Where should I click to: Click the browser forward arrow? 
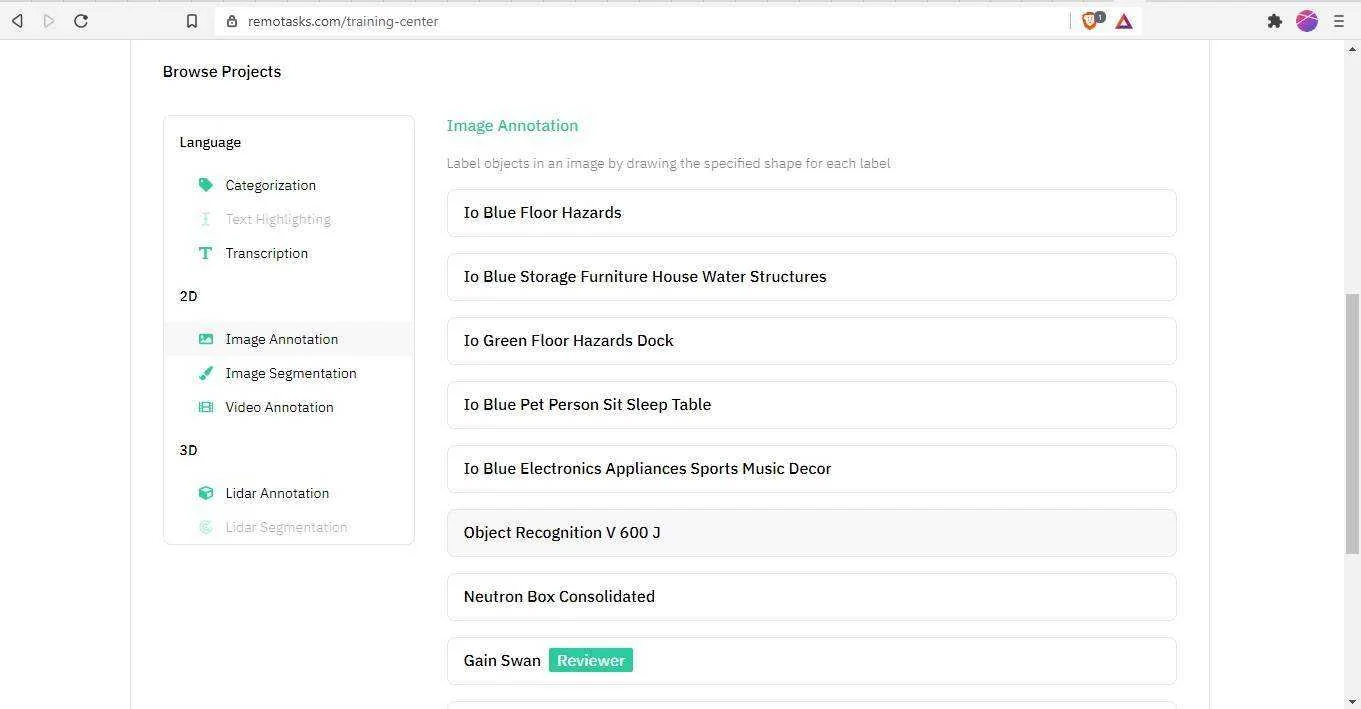coord(48,21)
